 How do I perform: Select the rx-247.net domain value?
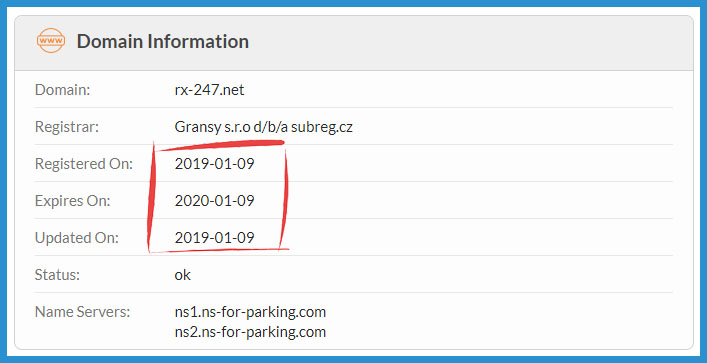(x=209, y=90)
